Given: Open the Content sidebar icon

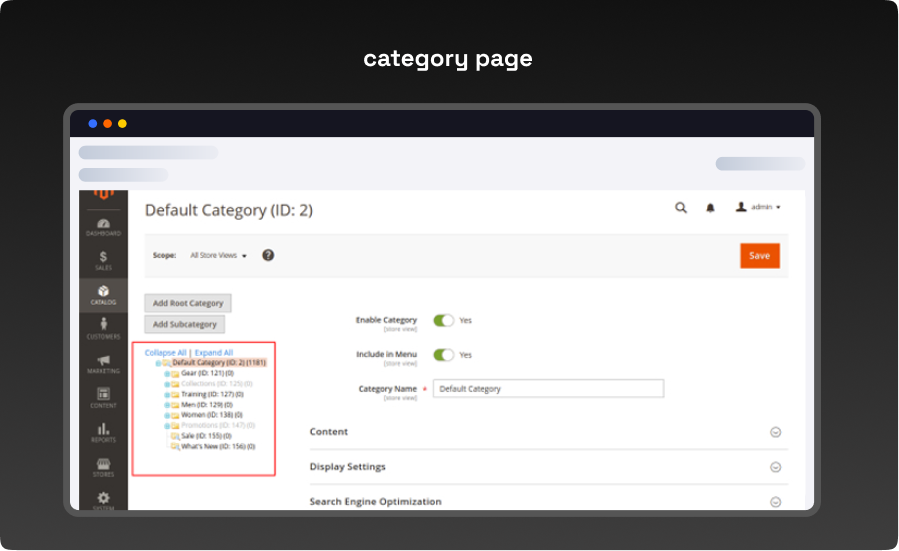Looking at the screenshot, I should click(x=104, y=397).
